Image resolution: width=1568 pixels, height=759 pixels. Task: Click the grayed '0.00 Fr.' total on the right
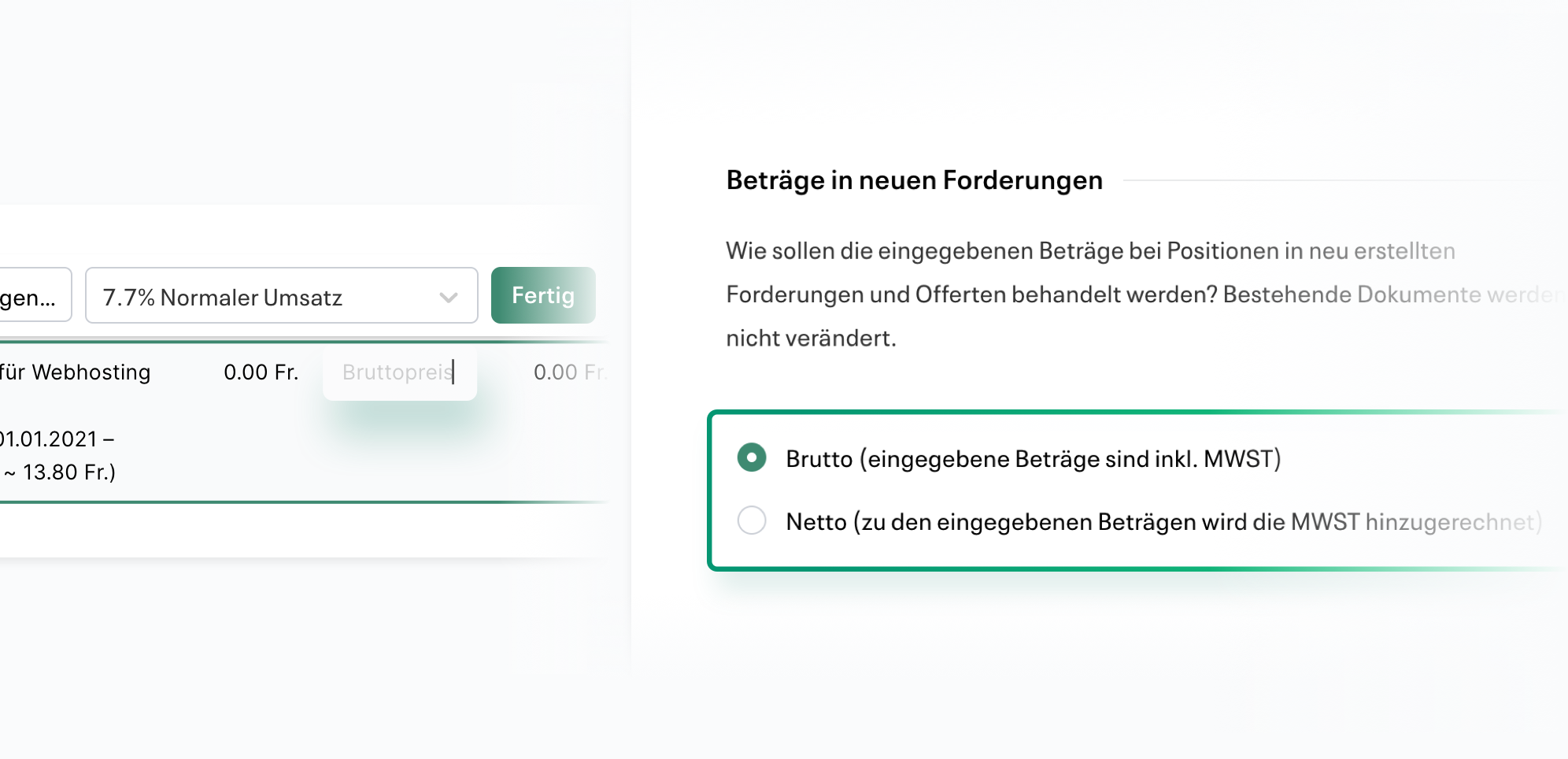[569, 372]
